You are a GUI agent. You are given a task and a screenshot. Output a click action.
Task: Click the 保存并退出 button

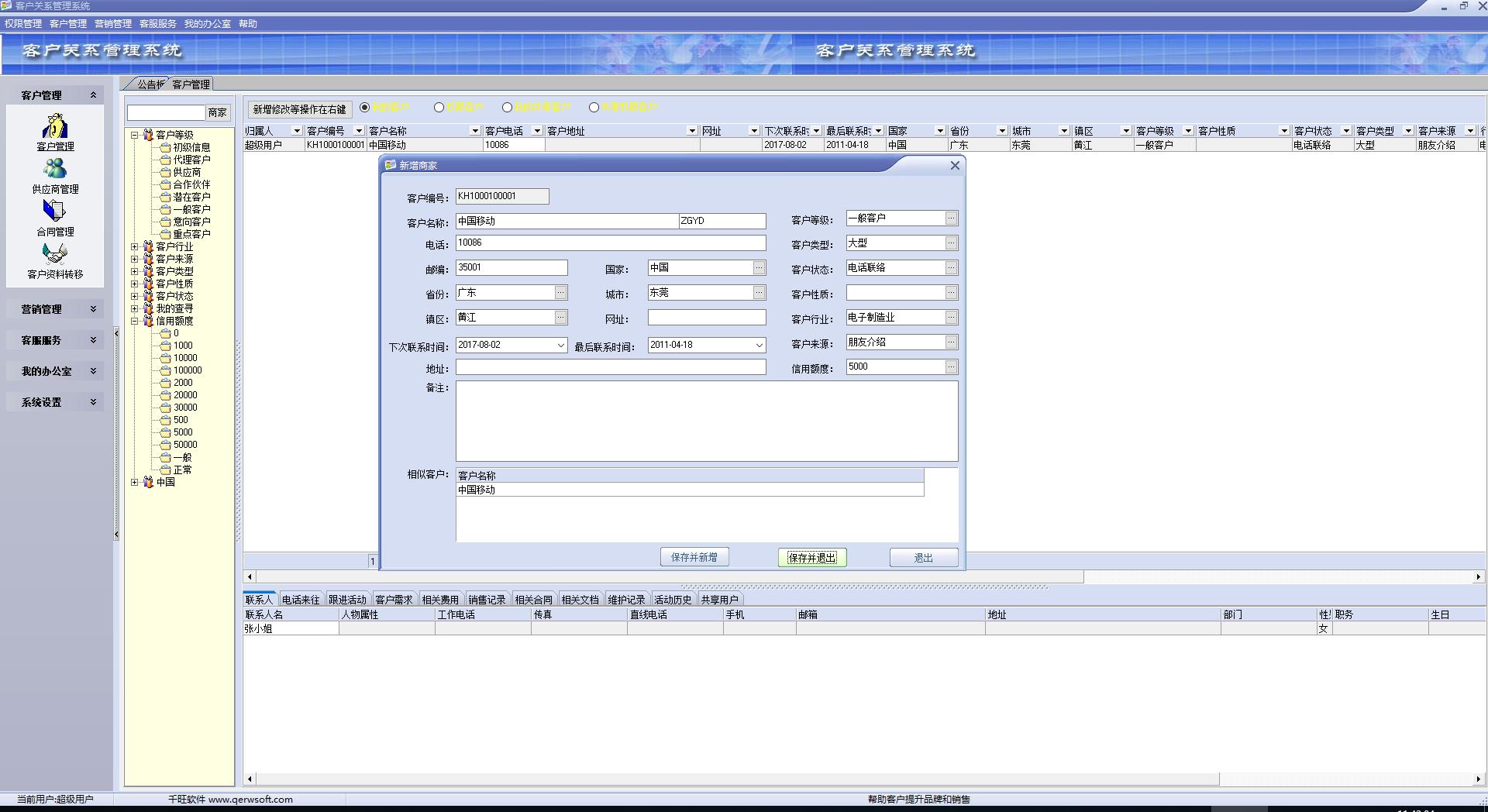[812, 557]
